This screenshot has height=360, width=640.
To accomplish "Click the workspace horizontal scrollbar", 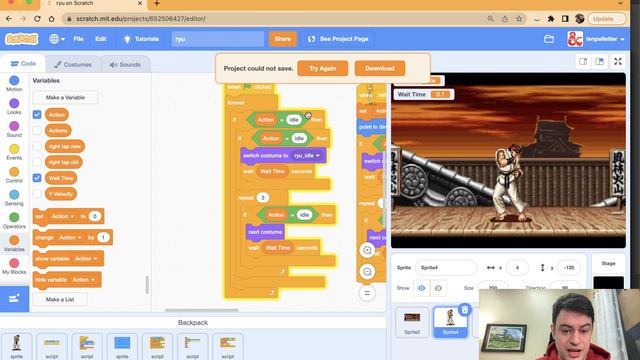I will [x=201, y=310].
